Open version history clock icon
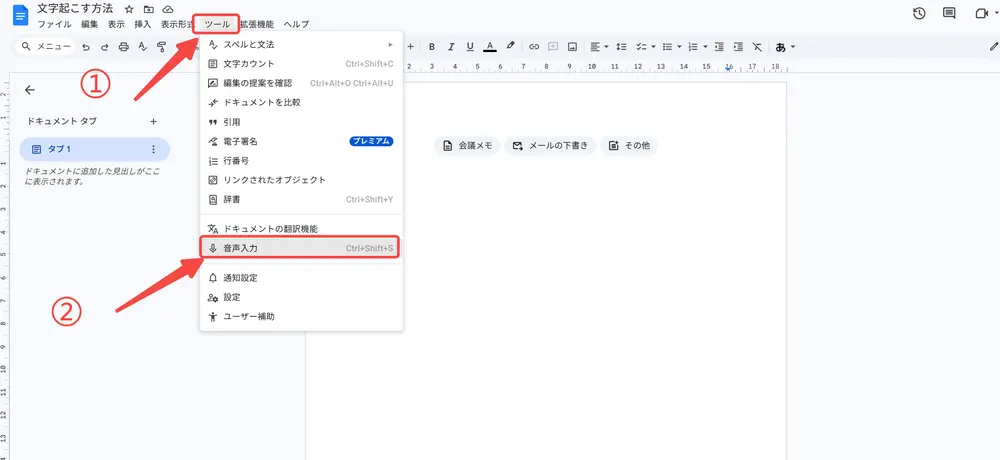Screen dimensions: 1000x460 point(919,13)
